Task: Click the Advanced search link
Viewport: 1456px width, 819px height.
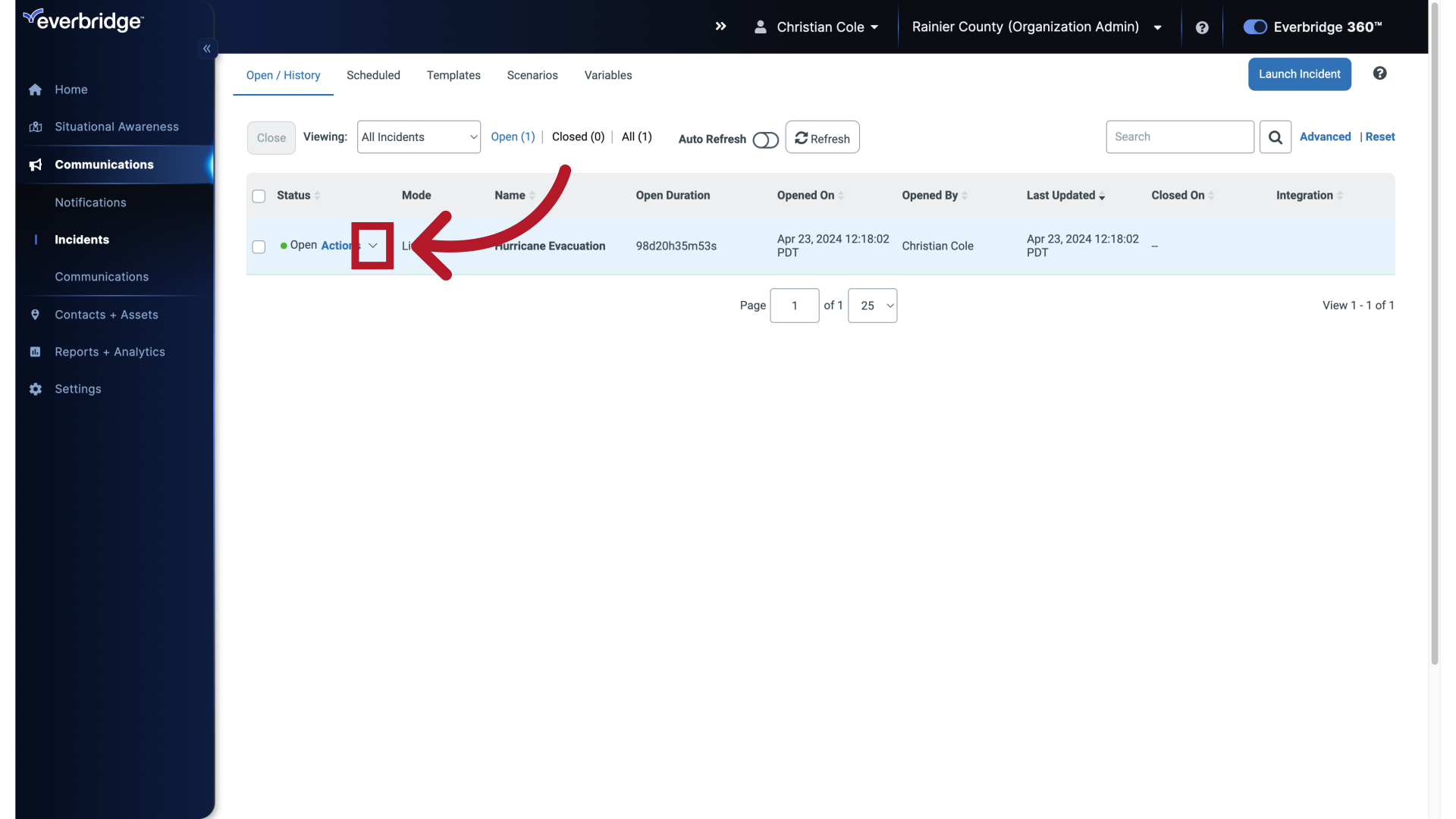Action: click(1325, 136)
